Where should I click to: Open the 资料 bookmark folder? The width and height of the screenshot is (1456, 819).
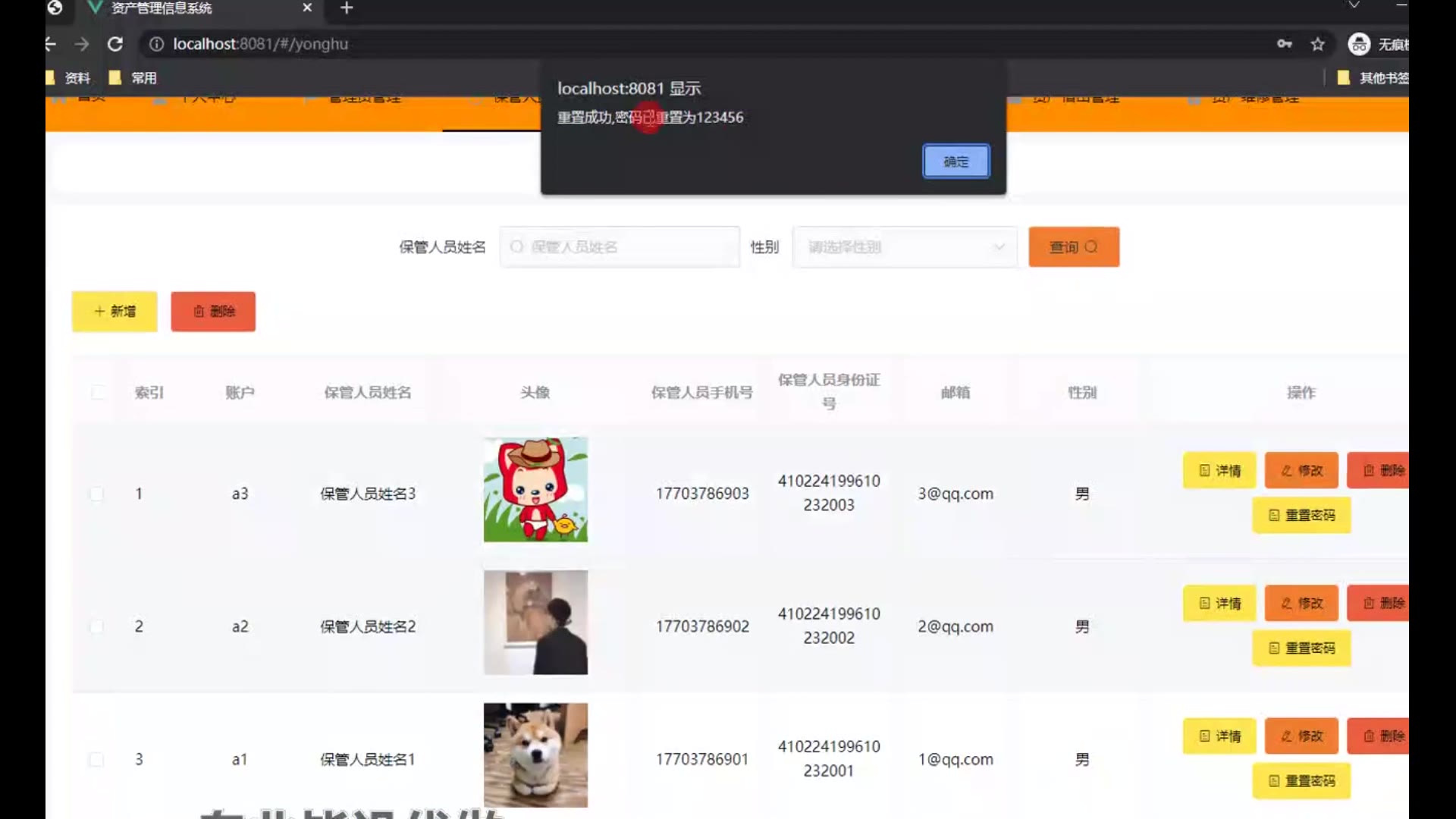(x=68, y=77)
